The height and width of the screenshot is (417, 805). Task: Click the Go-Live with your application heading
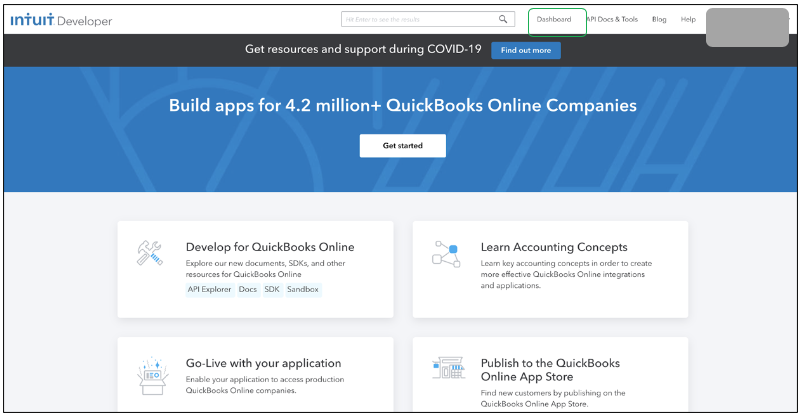[x=263, y=363]
